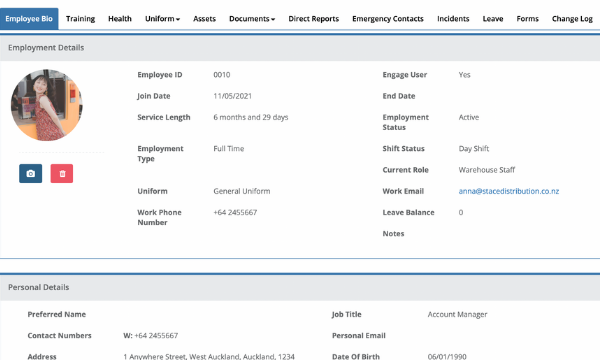Click the 'Current Role' label

[405, 170]
